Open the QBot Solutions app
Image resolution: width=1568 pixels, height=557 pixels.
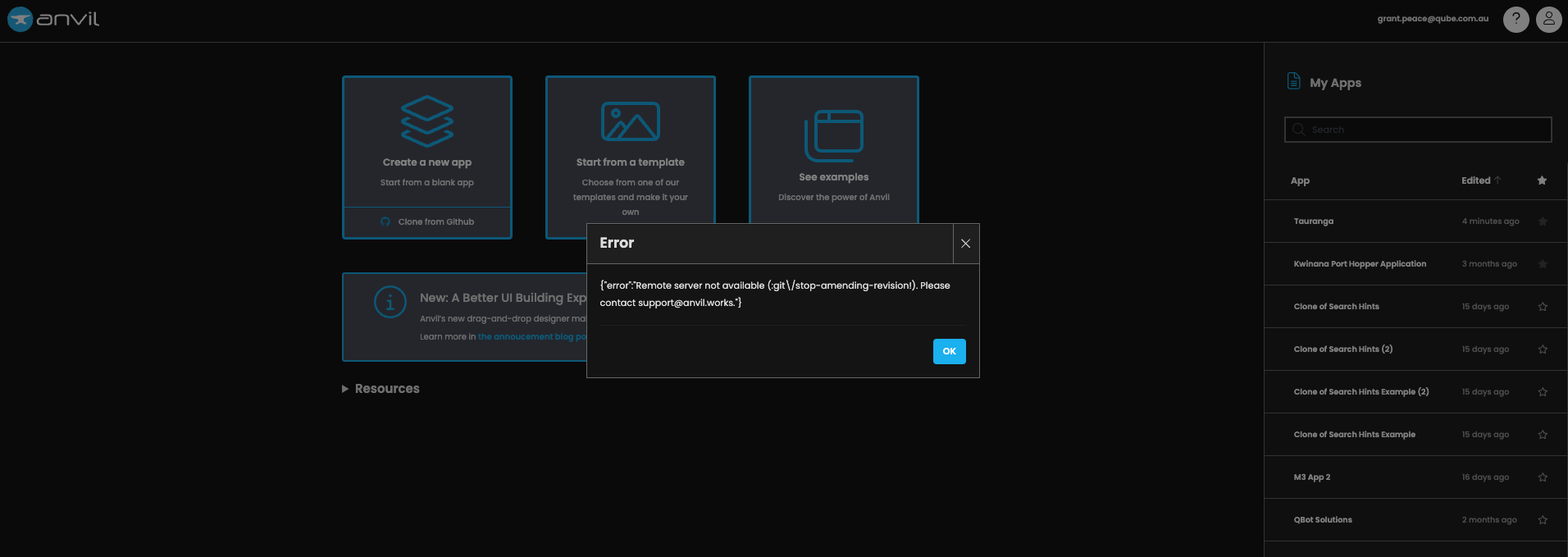point(1323,520)
